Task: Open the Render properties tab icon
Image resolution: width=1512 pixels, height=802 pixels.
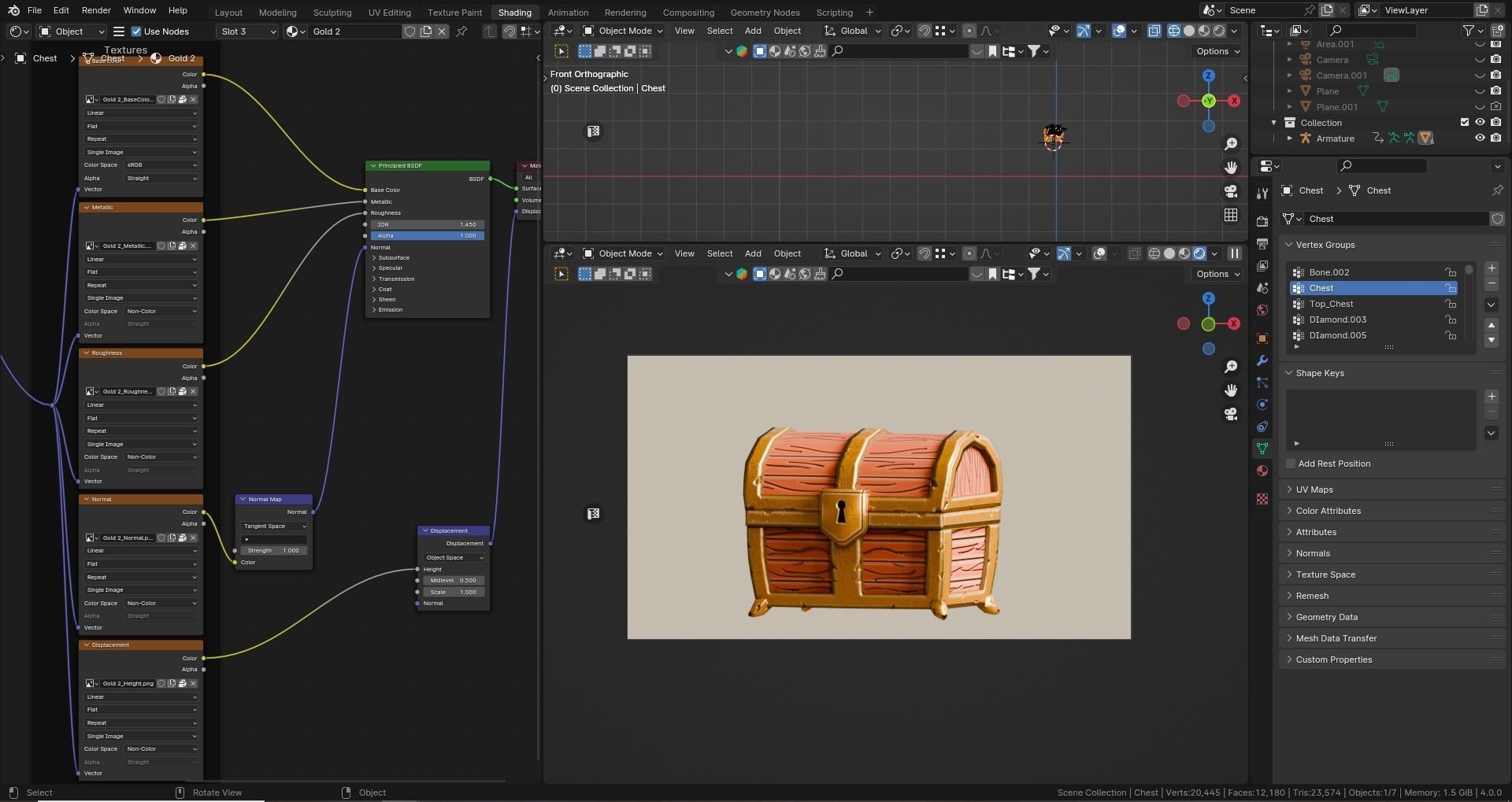Action: coord(1262,221)
